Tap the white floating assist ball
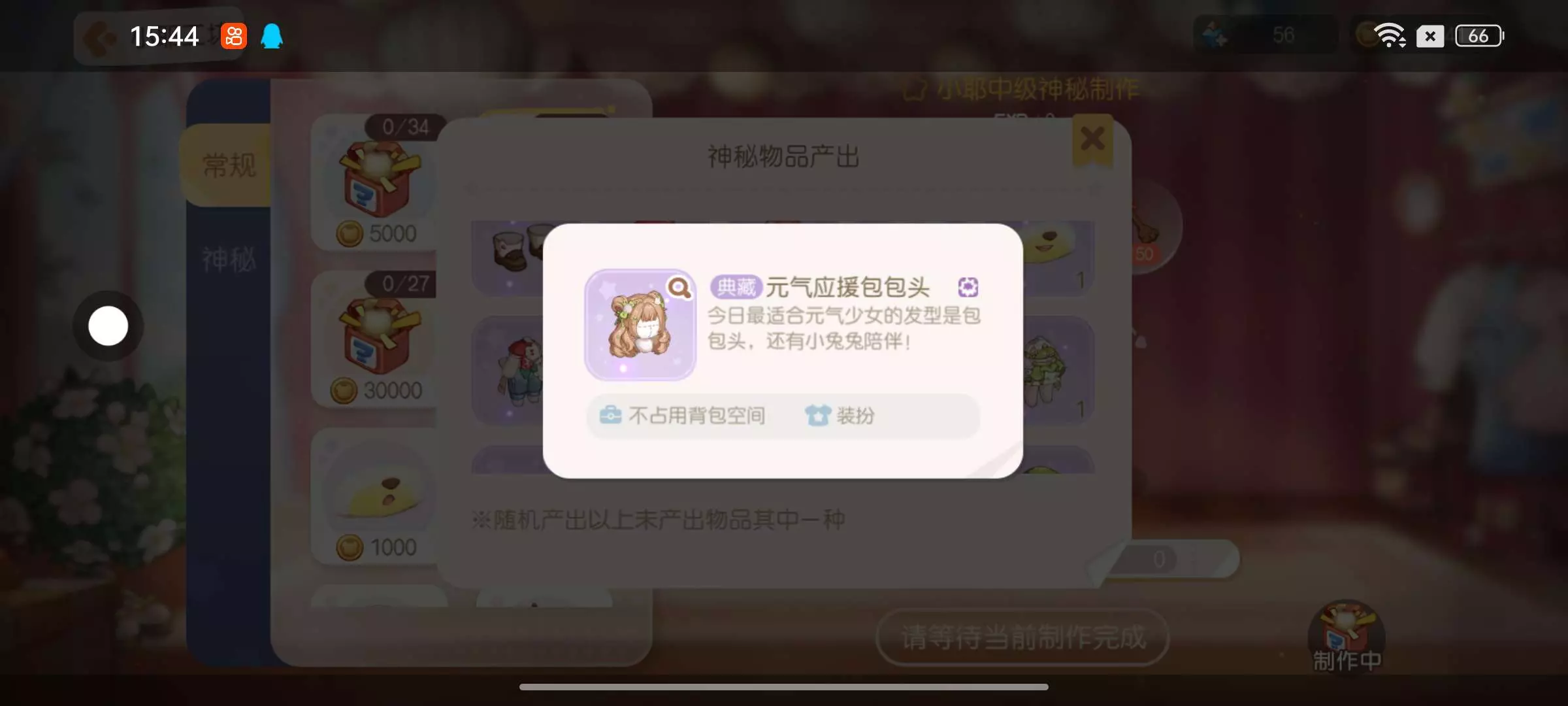Viewport: 1568px width, 706px height. pyautogui.click(x=108, y=326)
